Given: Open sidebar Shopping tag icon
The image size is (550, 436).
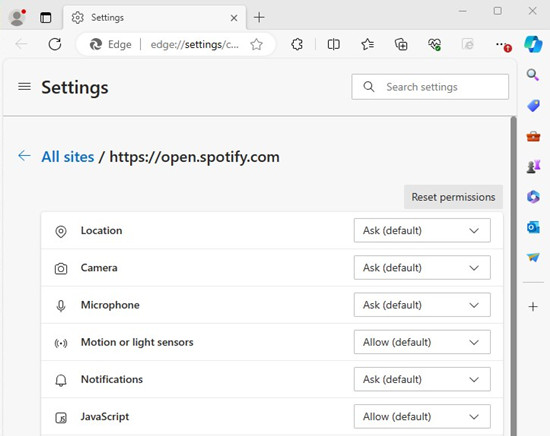Looking at the screenshot, I should [533, 105].
